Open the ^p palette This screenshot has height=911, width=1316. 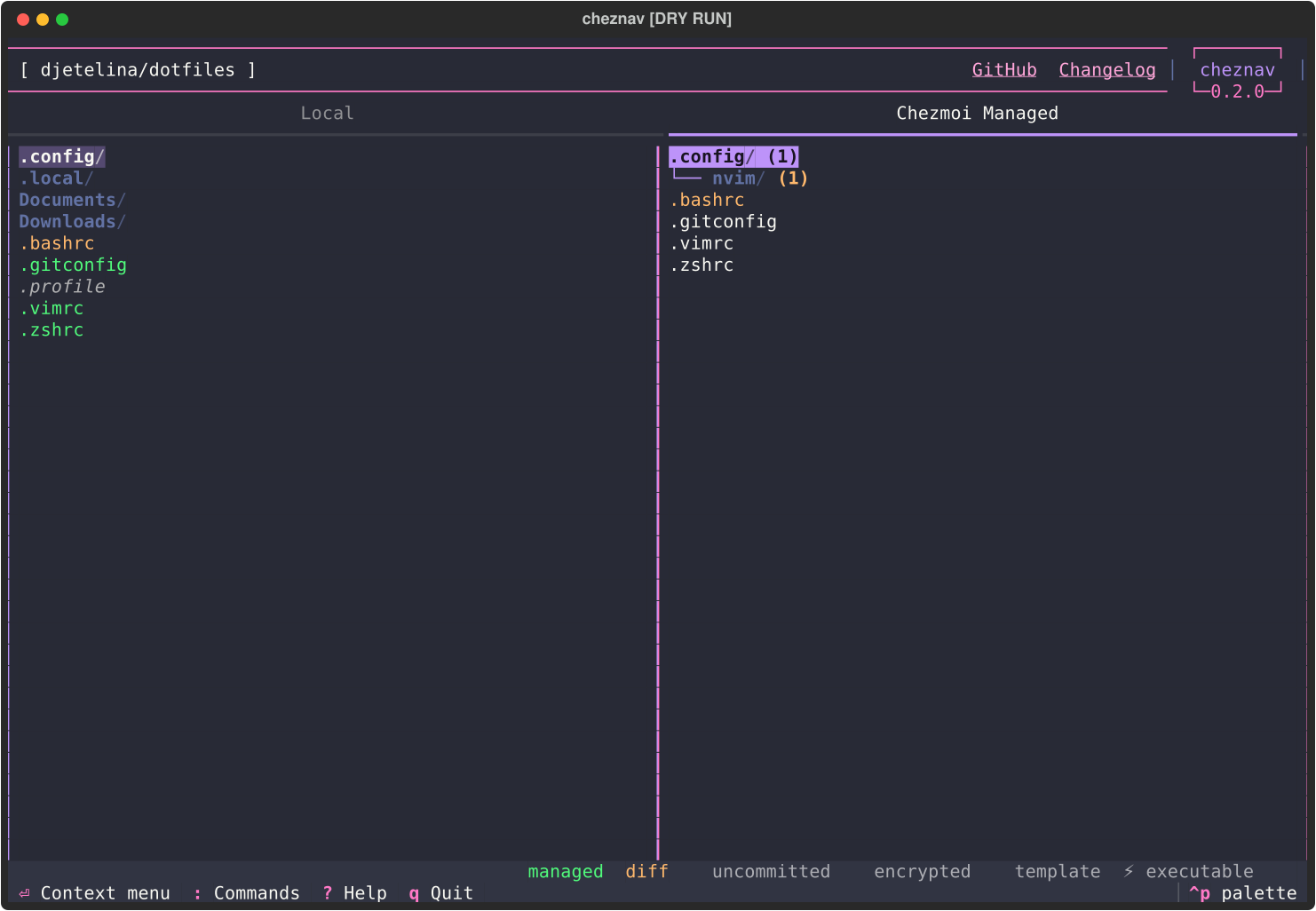(x=1242, y=893)
